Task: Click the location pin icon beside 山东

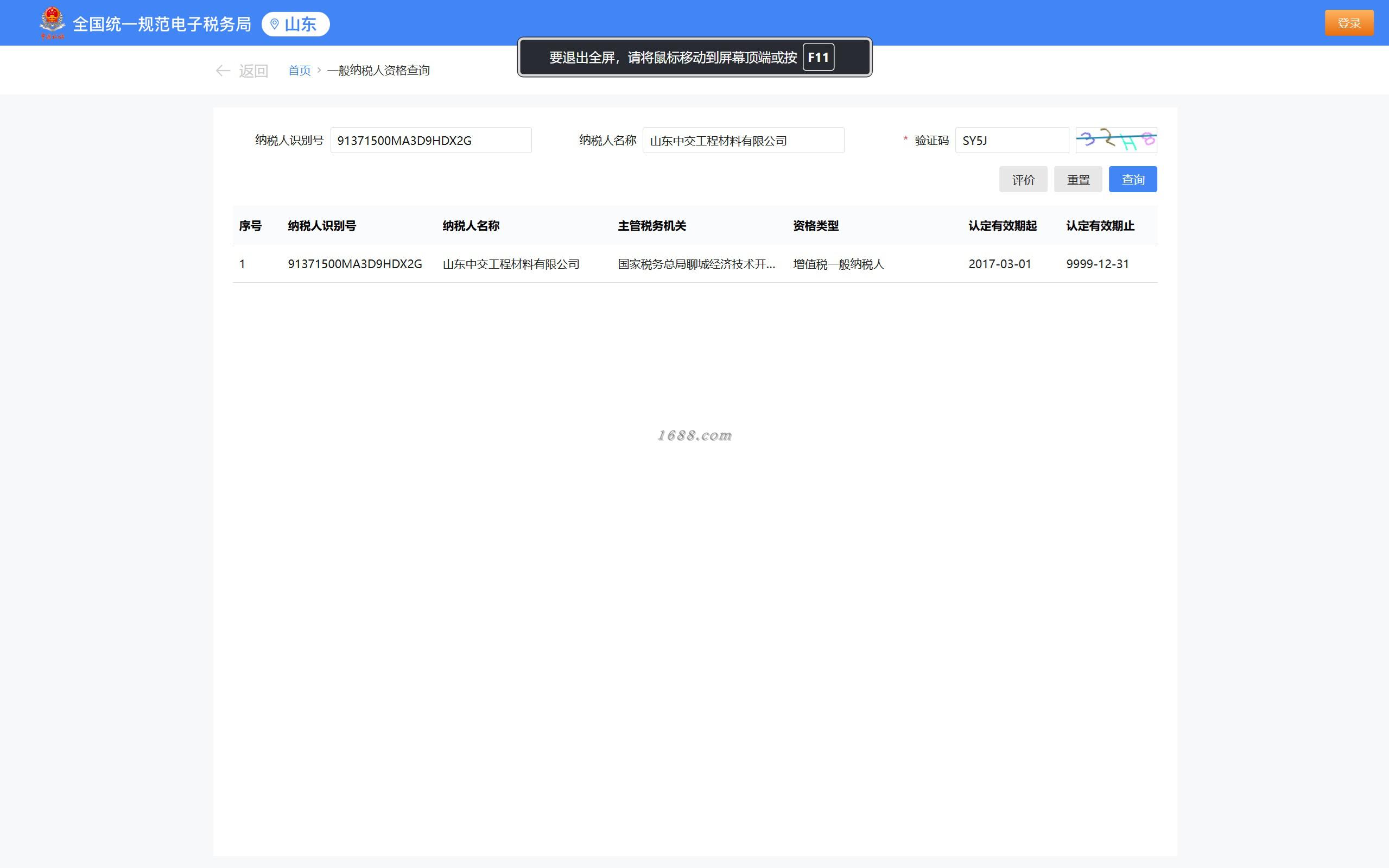Action: 274,24
